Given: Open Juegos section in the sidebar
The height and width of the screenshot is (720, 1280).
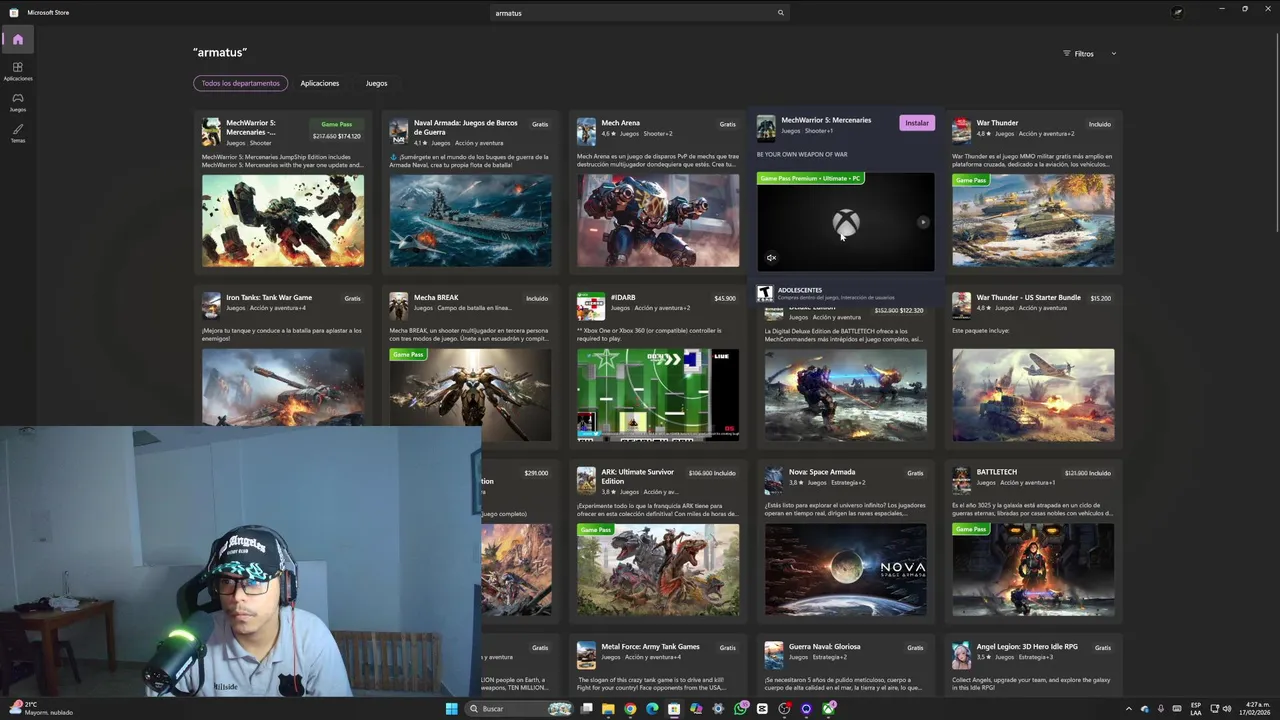Looking at the screenshot, I should pyautogui.click(x=17, y=102).
